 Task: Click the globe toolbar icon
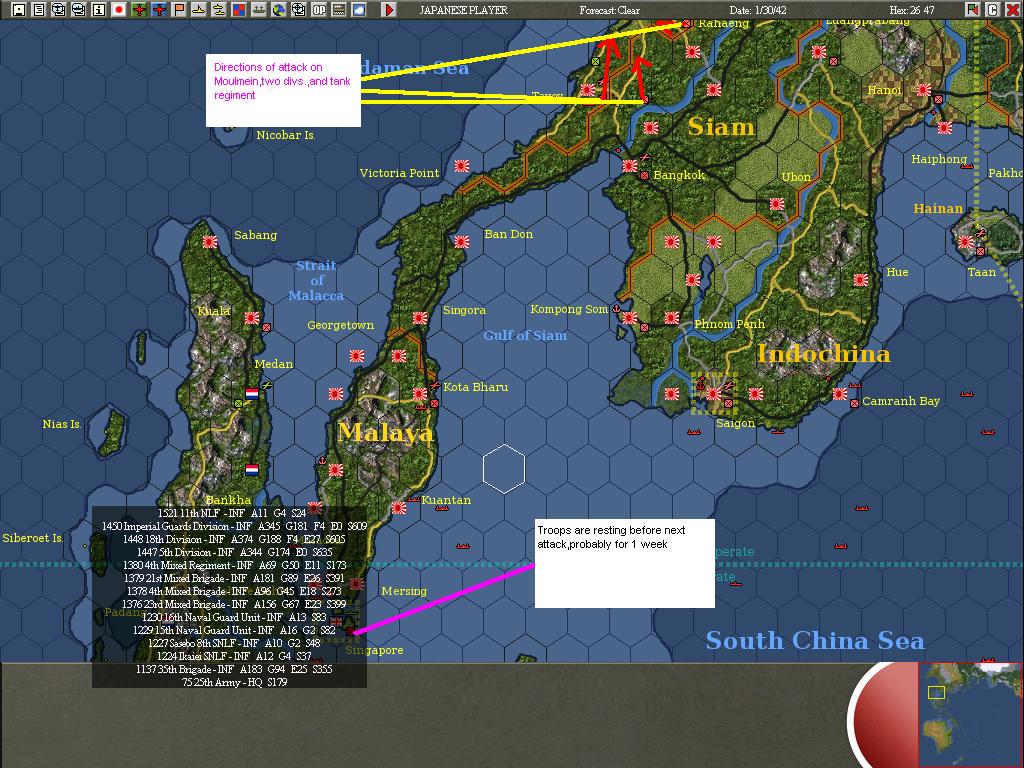tap(279, 10)
